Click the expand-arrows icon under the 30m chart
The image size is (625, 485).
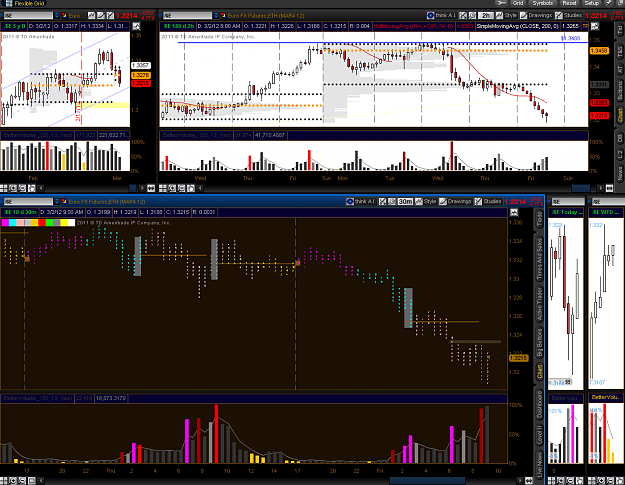[x=529, y=481]
